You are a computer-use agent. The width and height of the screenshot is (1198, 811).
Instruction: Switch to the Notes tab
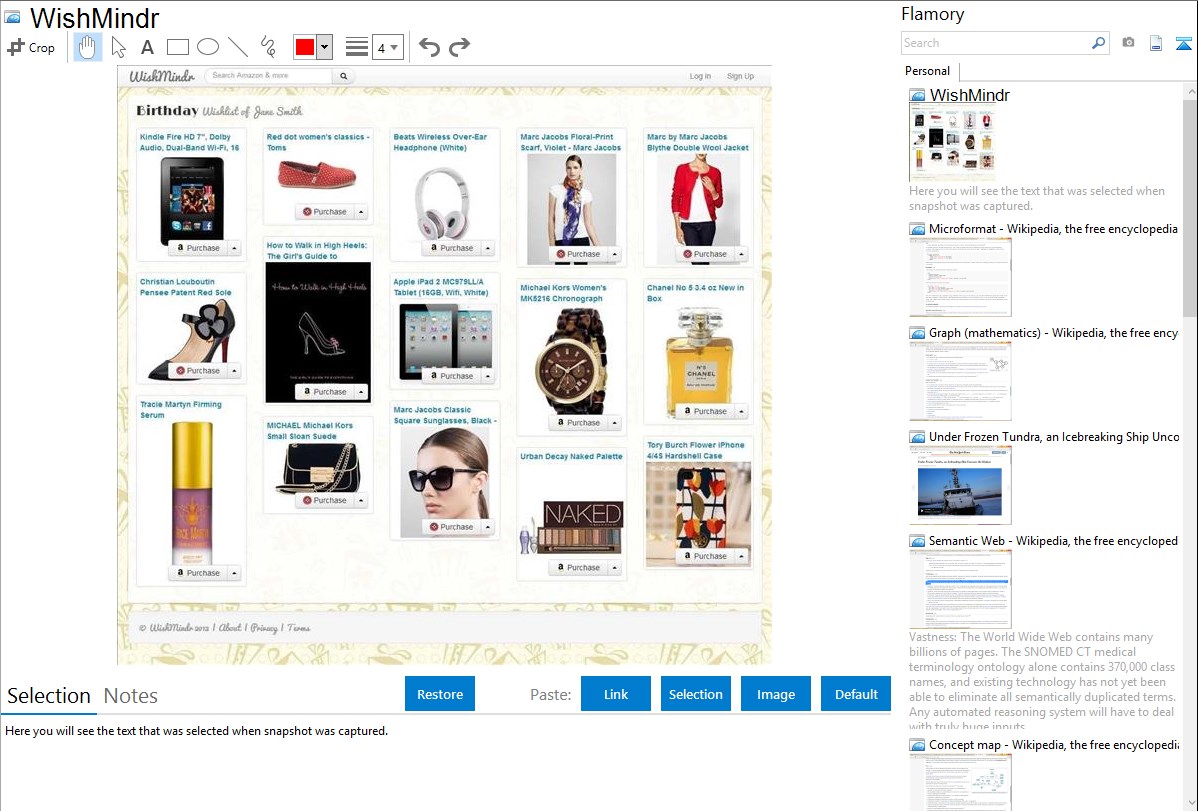point(131,696)
